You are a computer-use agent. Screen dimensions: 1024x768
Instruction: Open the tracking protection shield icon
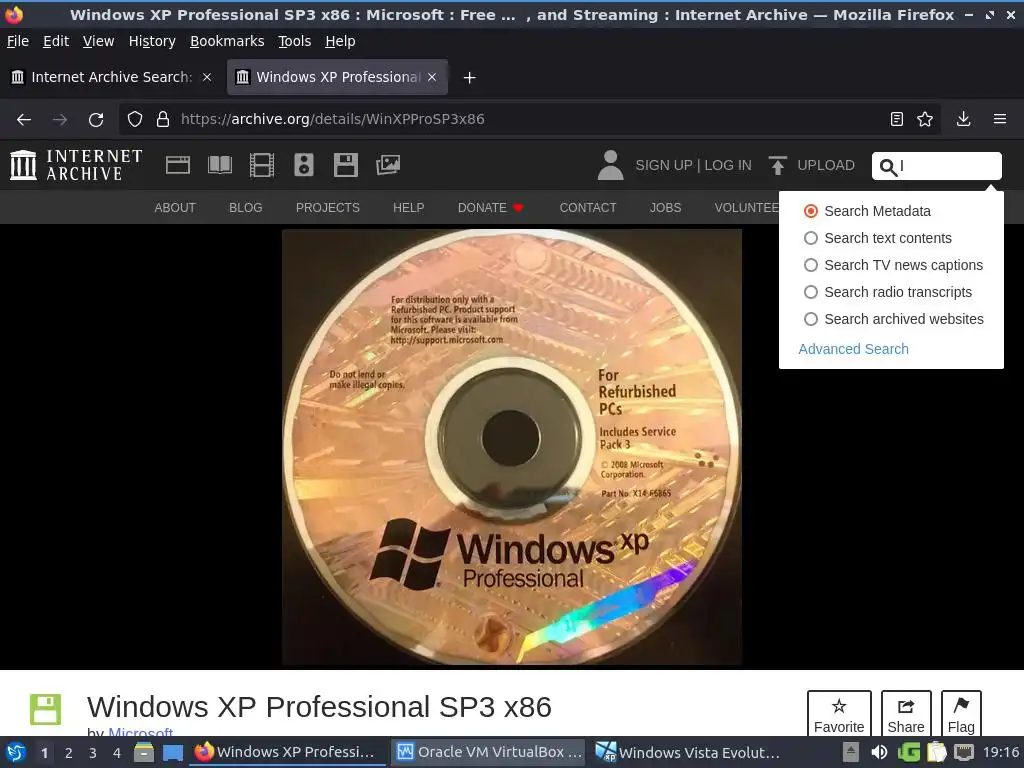coord(135,120)
